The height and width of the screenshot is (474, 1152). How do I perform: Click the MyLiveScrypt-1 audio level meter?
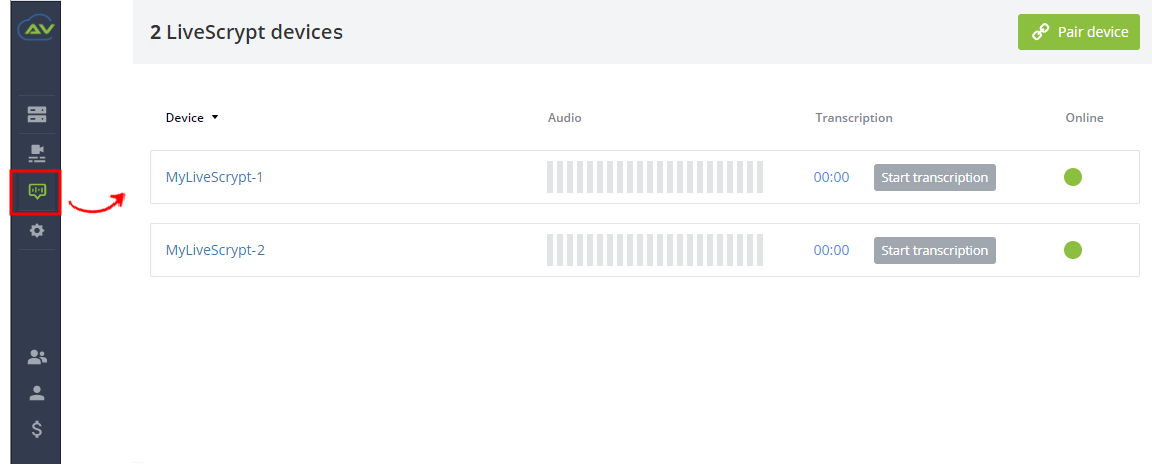(655, 177)
